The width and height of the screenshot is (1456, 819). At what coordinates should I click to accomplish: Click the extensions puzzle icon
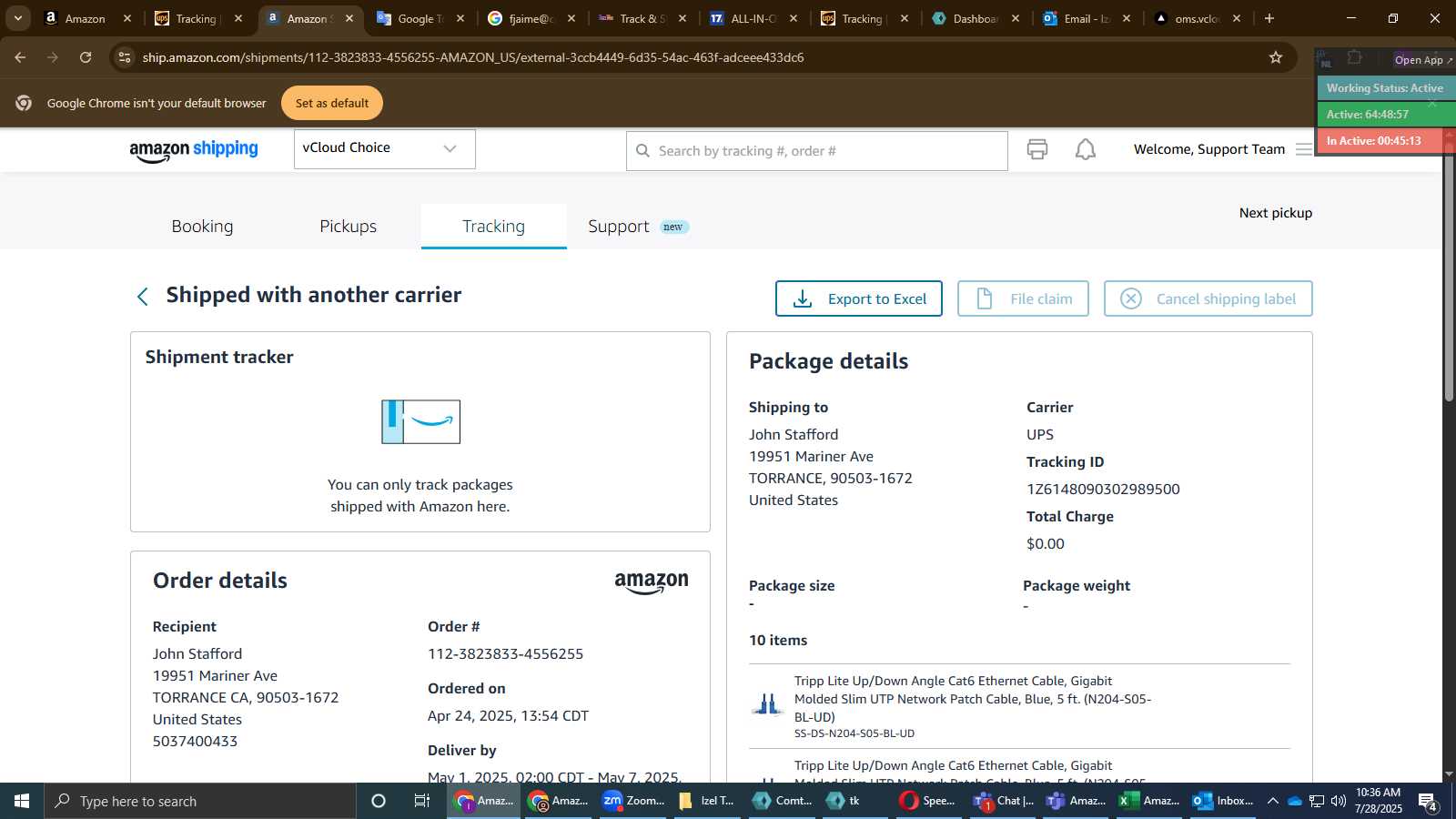point(1354,57)
